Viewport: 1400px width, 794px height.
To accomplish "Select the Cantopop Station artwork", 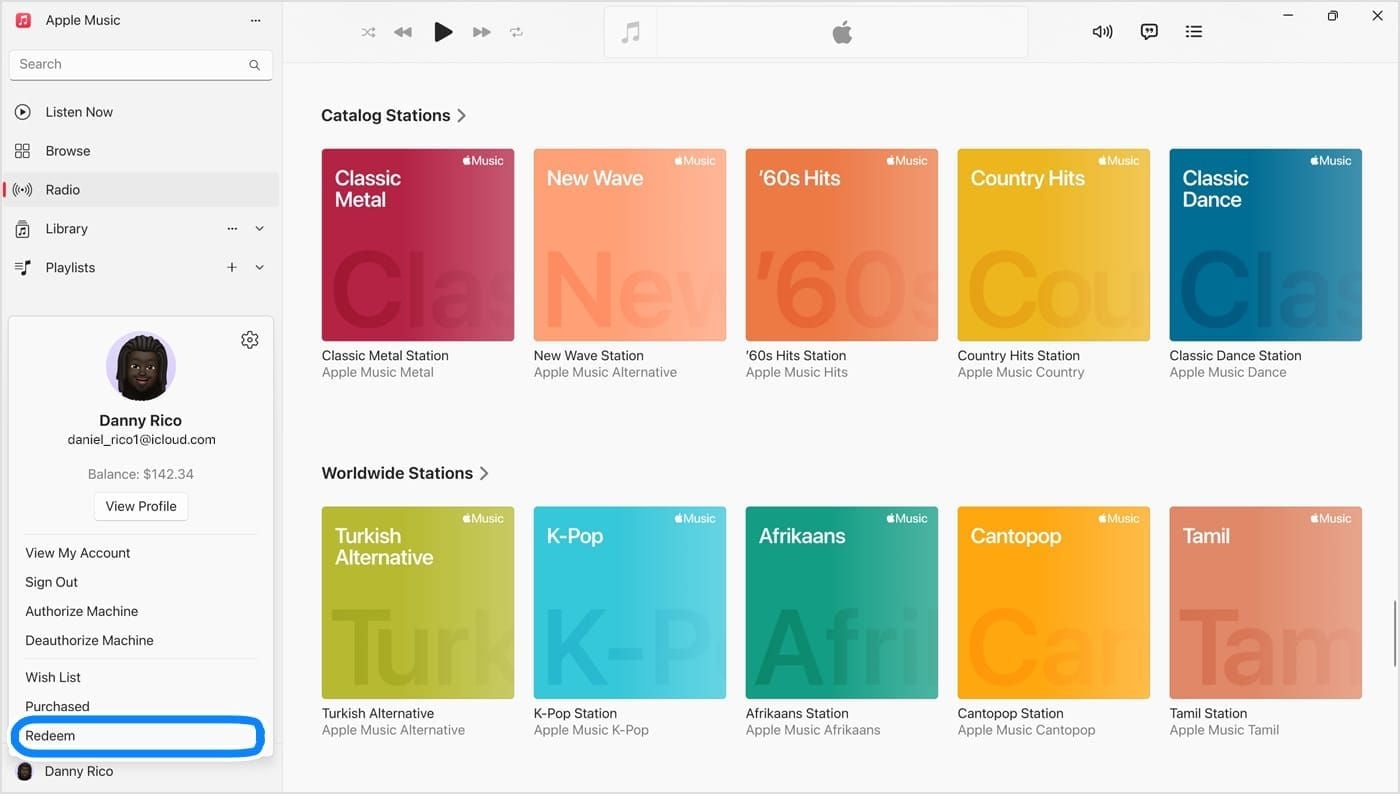I will tap(1053, 603).
